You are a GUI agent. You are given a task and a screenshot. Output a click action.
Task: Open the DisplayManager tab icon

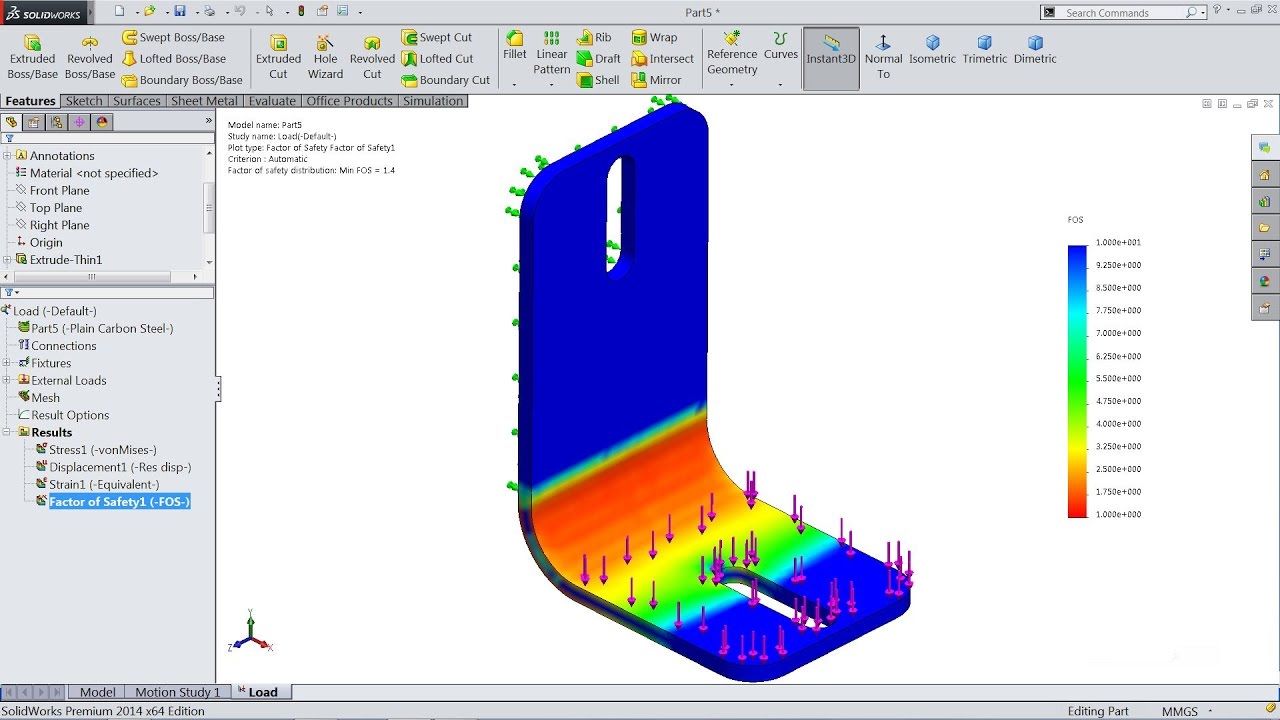(101, 122)
